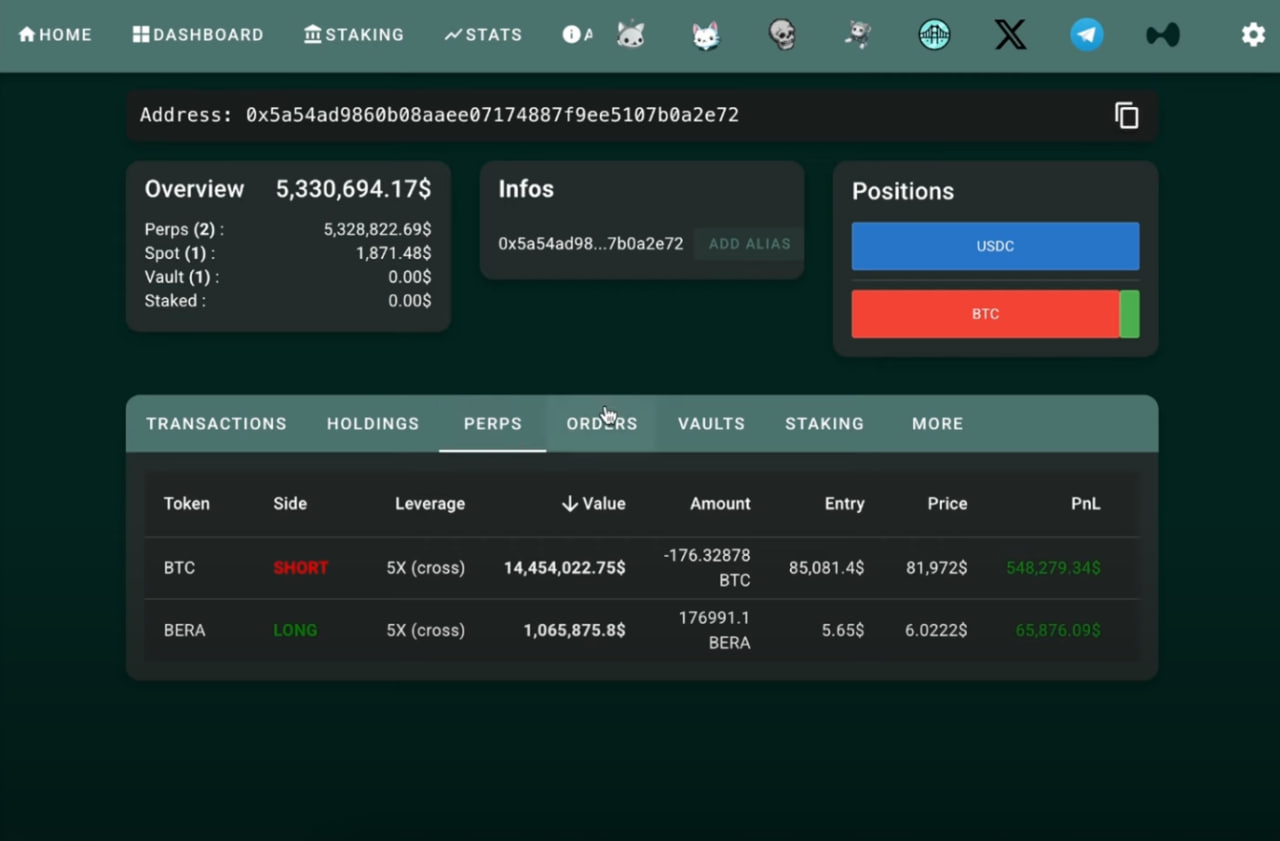
Task: Switch to the Transactions tab
Action: pyautogui.click(x=216, y=424)
